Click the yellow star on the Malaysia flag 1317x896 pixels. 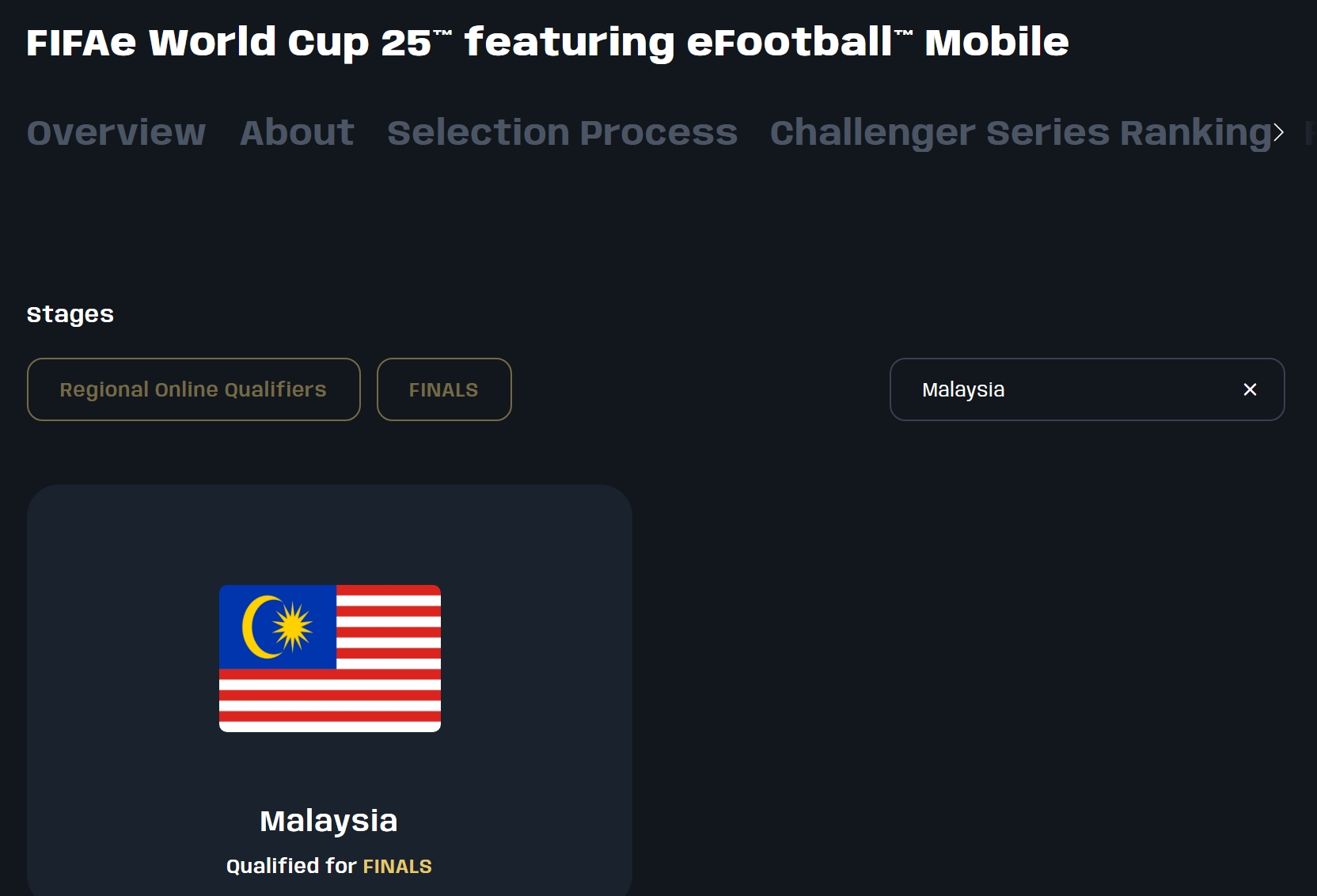tap(292, 626)
